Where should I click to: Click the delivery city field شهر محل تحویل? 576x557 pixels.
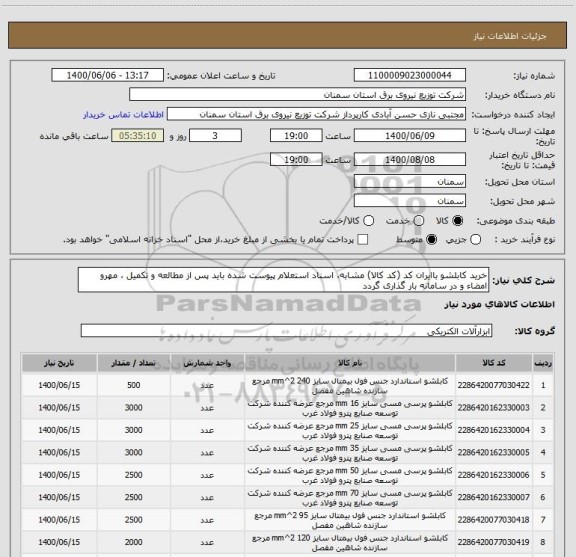tap(410, 201)
